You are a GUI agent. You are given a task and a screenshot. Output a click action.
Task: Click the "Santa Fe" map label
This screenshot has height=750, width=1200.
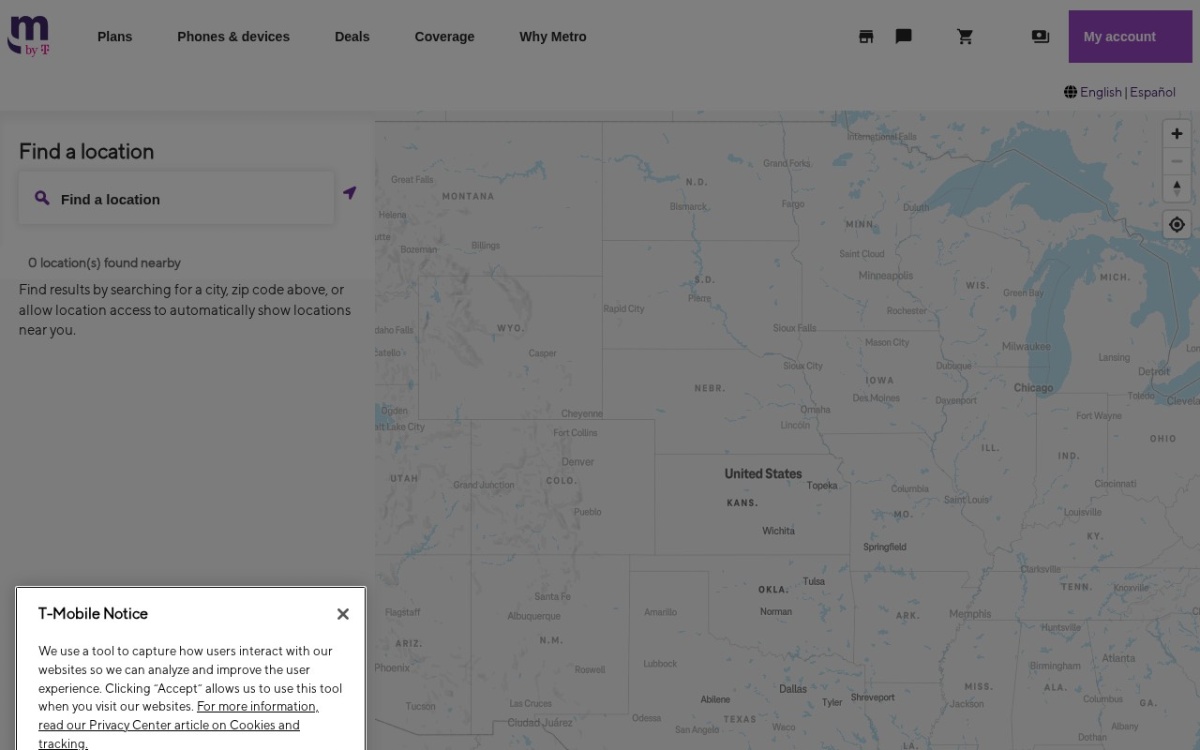(552, 597)
